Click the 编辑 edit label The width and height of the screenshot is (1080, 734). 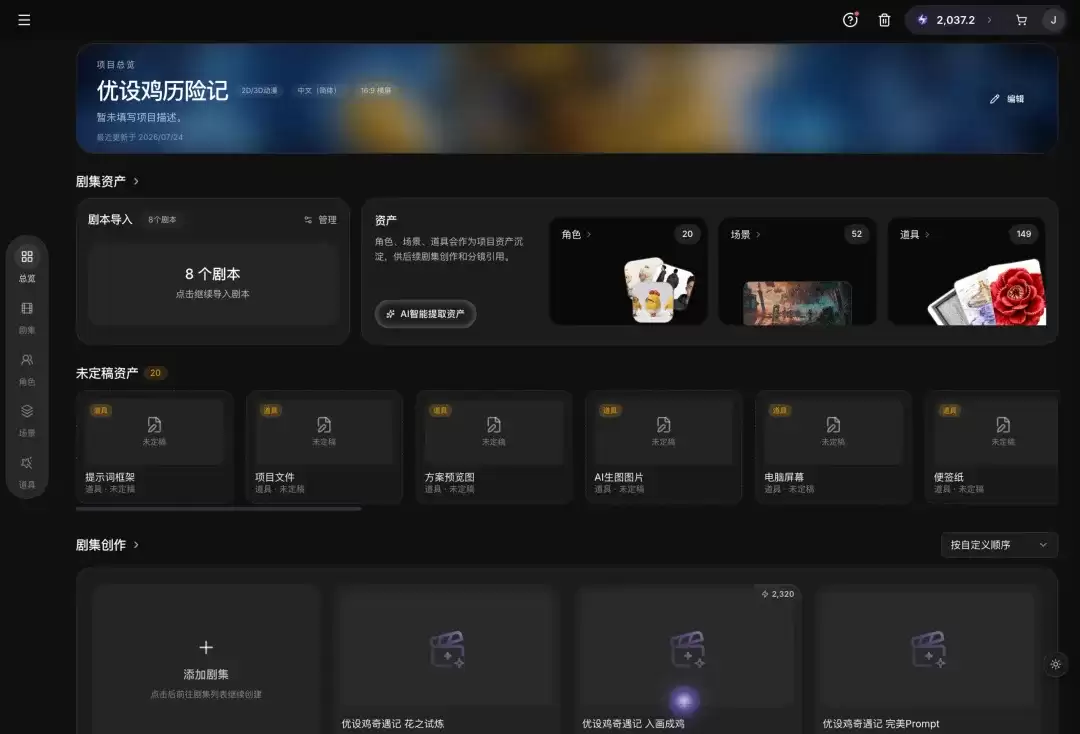pos(1015,99)
